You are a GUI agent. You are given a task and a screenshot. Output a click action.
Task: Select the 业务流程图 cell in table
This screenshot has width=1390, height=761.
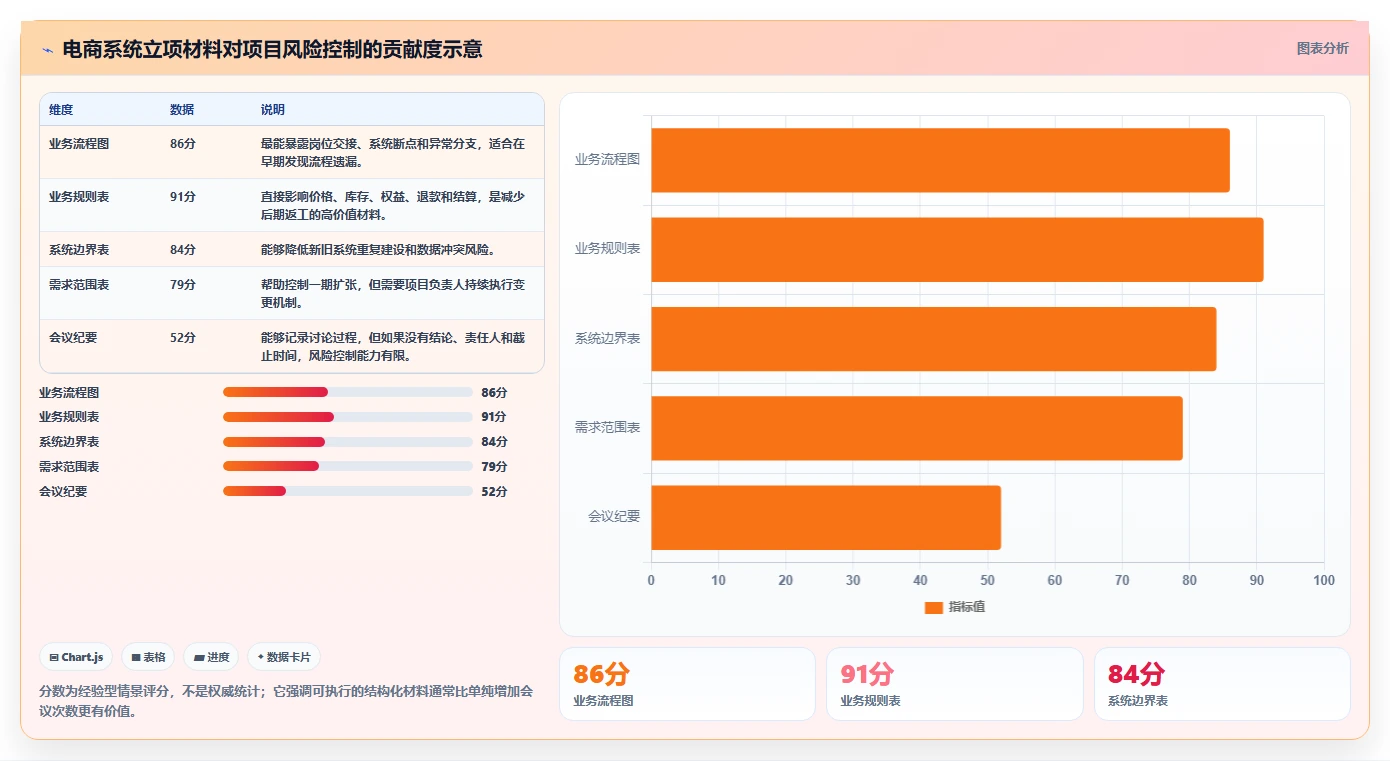(79, 144)
